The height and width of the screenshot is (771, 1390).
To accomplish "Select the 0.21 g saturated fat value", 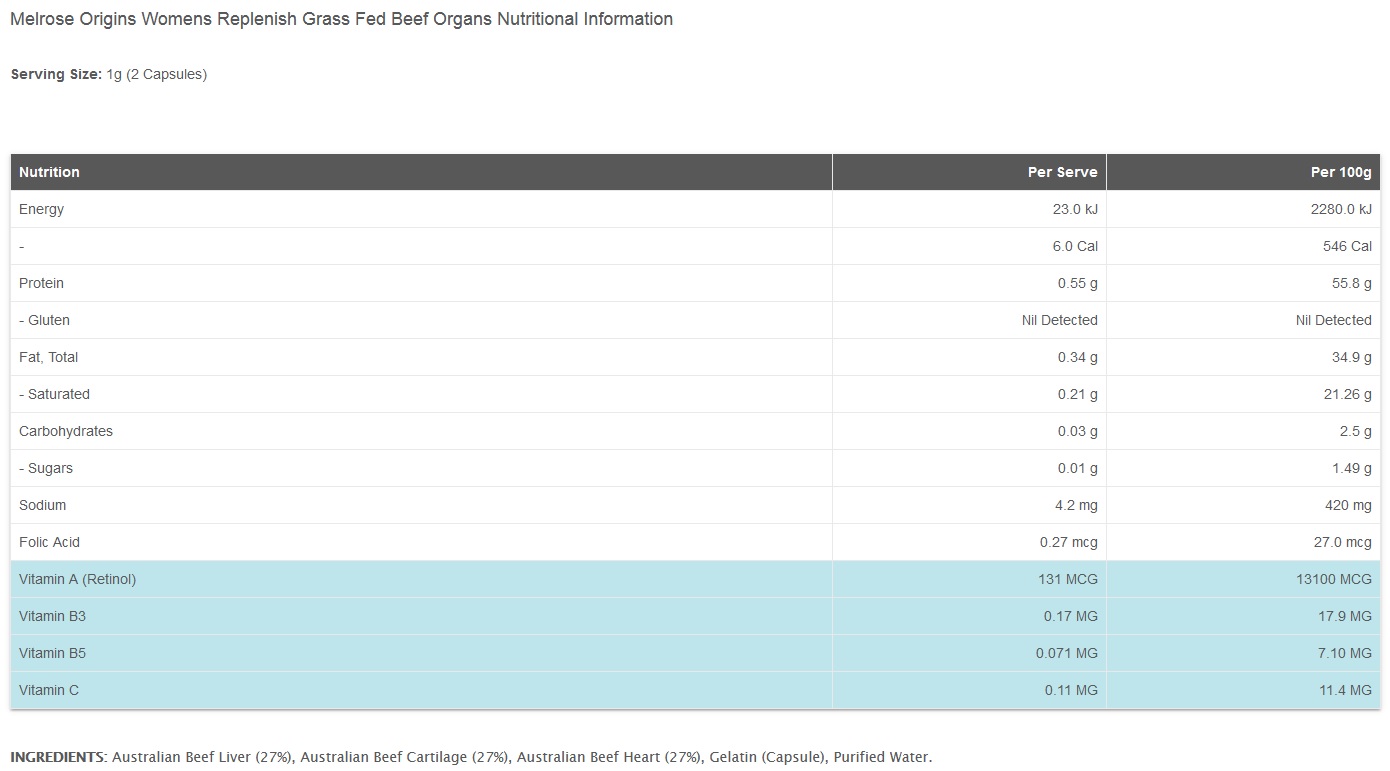I will click(1078, 394).
